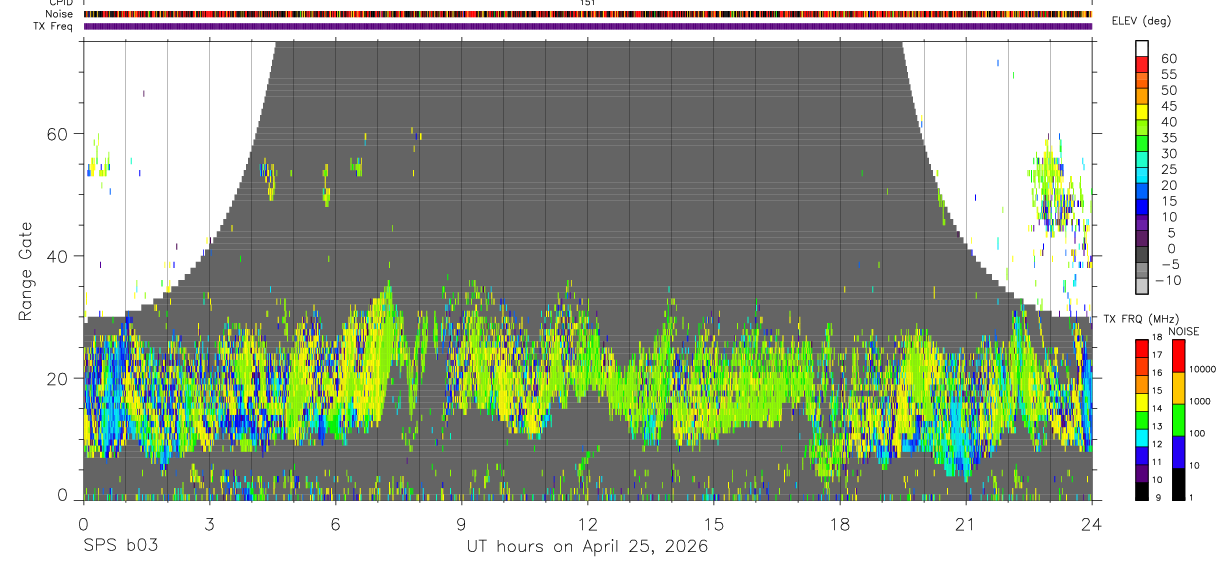Select the white top swatch of ELEV scale
The image size is (1228, 567).
(1142, 48)
